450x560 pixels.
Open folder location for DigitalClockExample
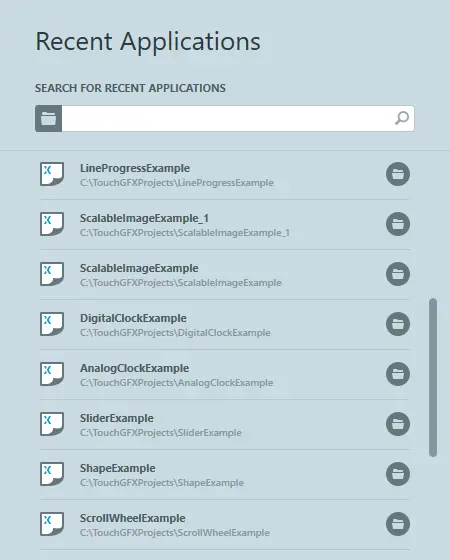[x=398, y=324]
